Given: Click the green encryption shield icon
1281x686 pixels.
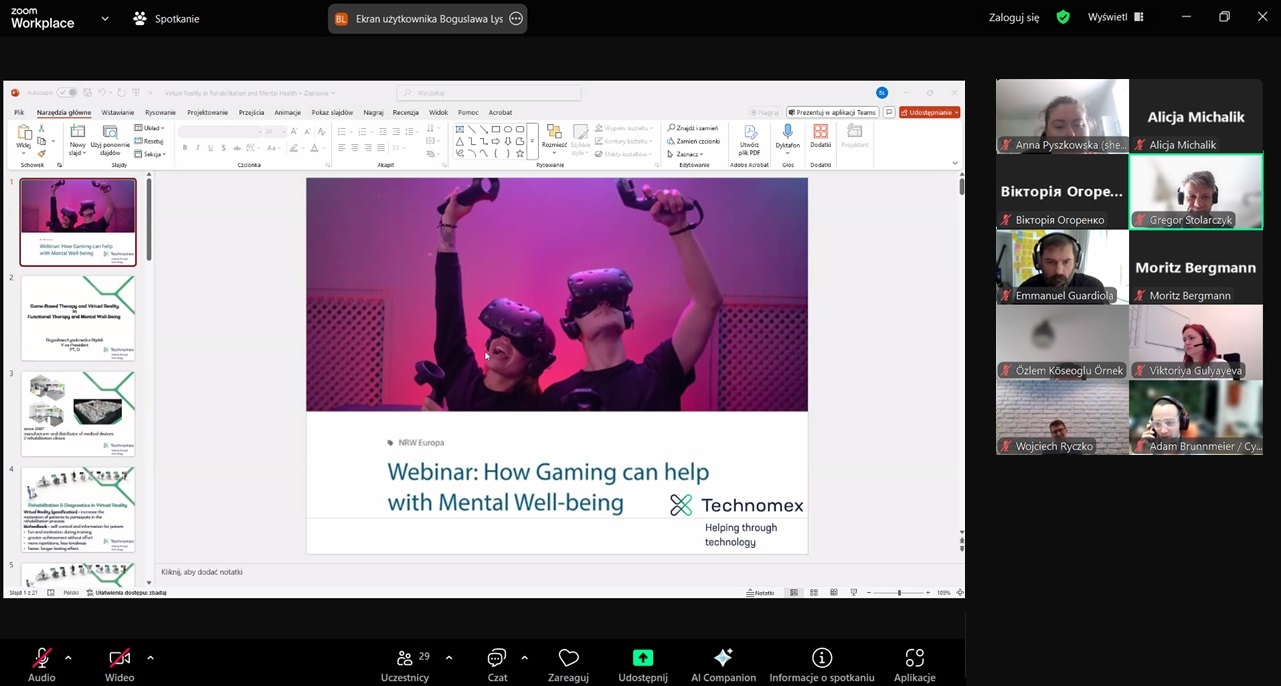Looking at the screenshot, I should click(1063, 17).
